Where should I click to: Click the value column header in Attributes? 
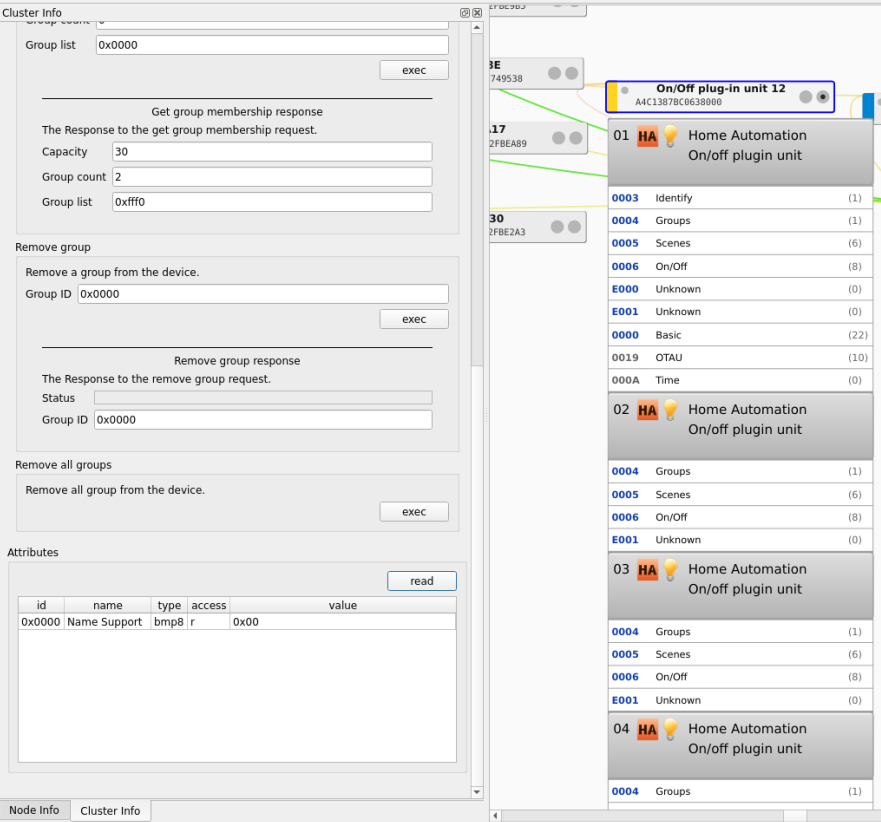click(343, 605)
